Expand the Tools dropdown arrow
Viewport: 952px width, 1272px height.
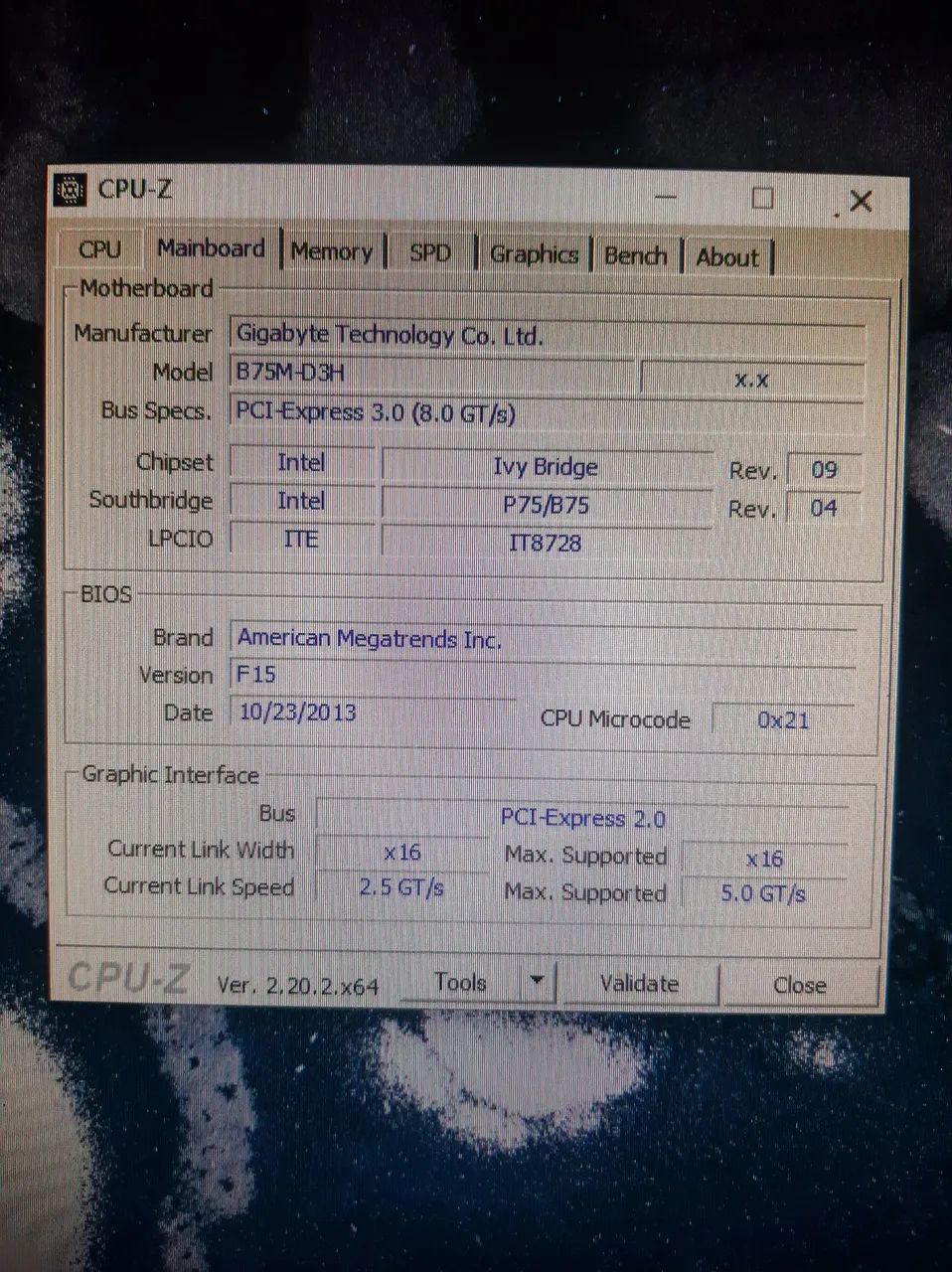pos(538,983)
